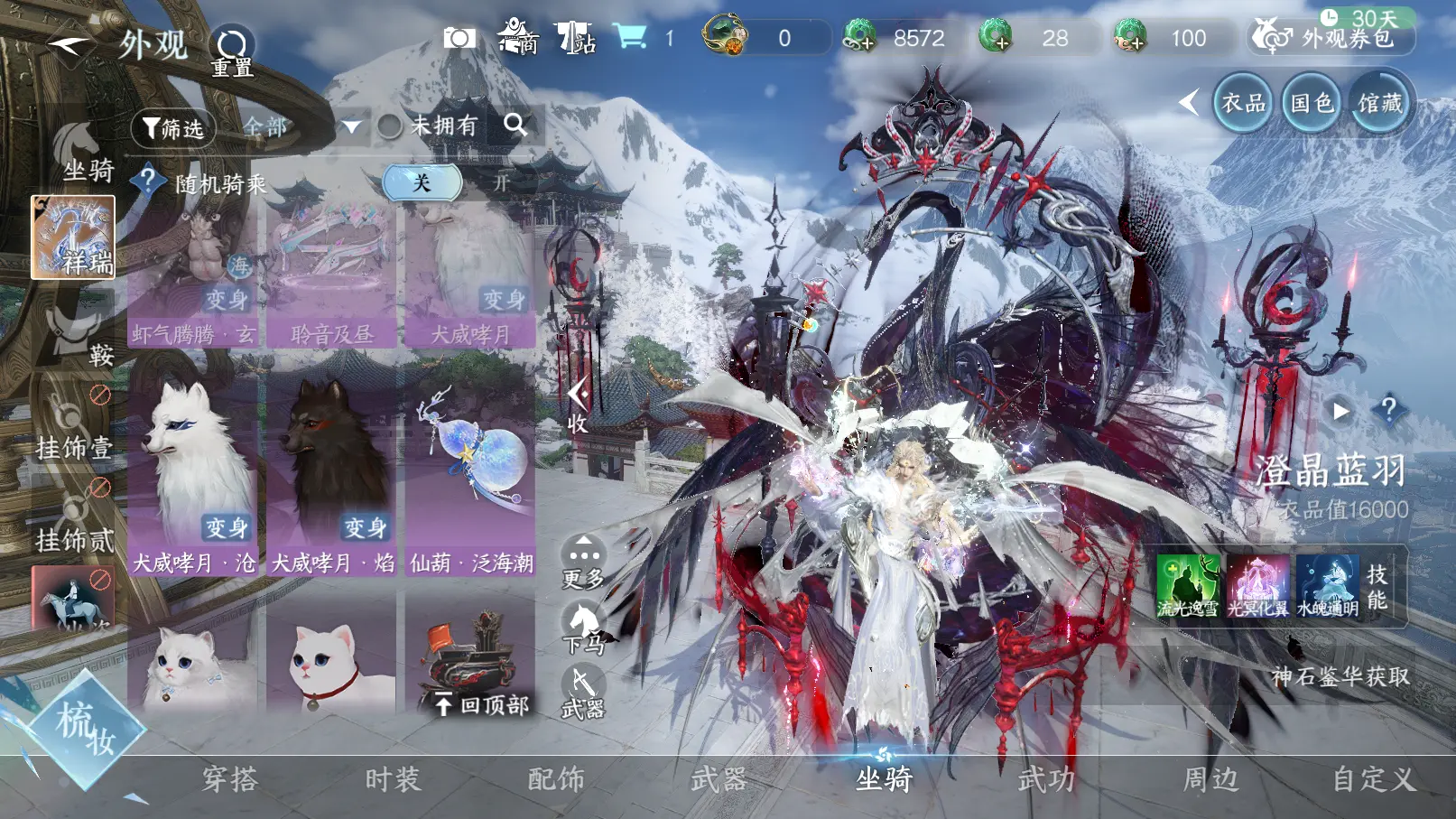Open the 国色 round button
The height and width of the screenshot is (819, 1456).
tap(1312, 103)
